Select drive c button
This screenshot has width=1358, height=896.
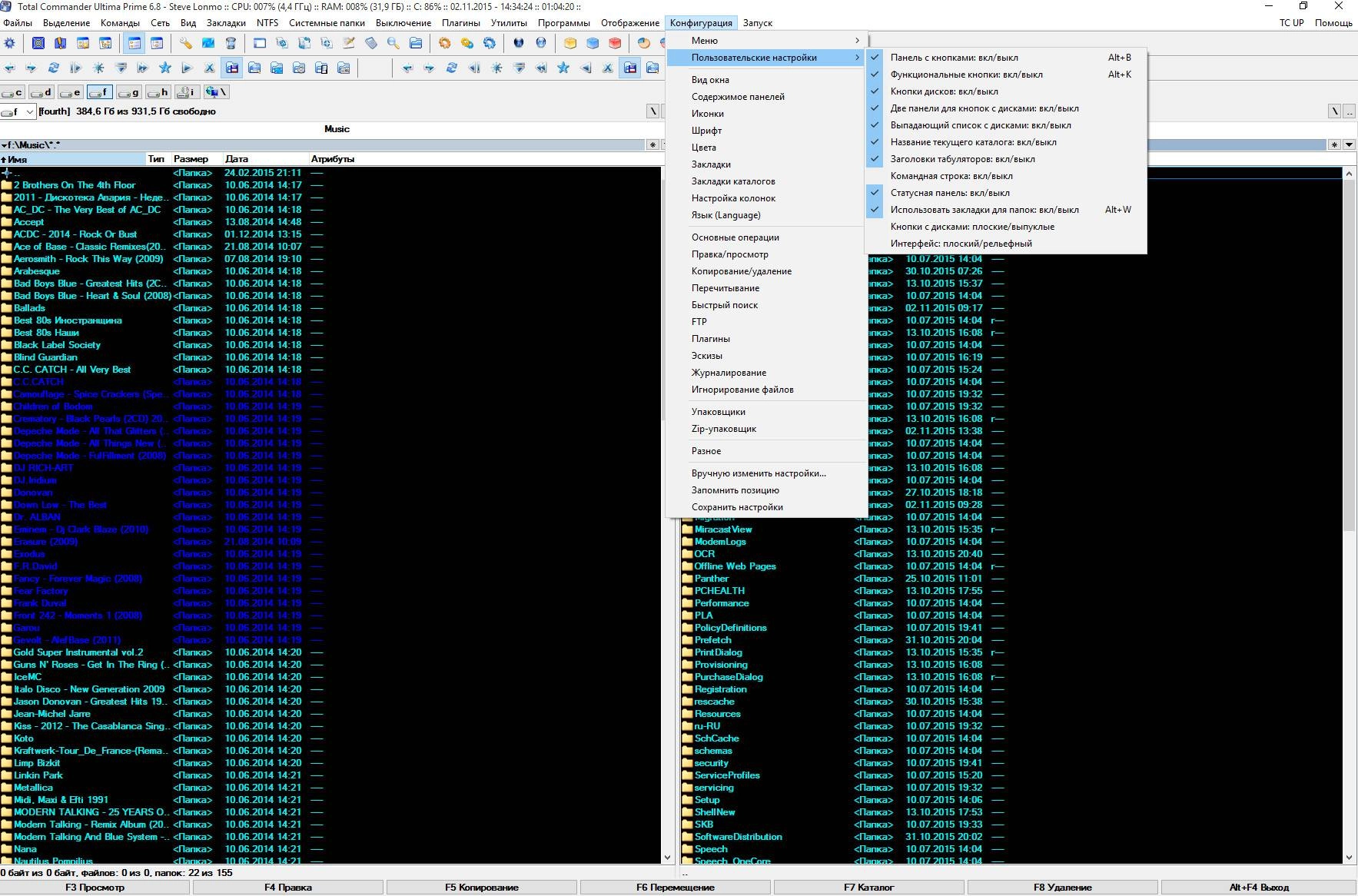[12, 92]
